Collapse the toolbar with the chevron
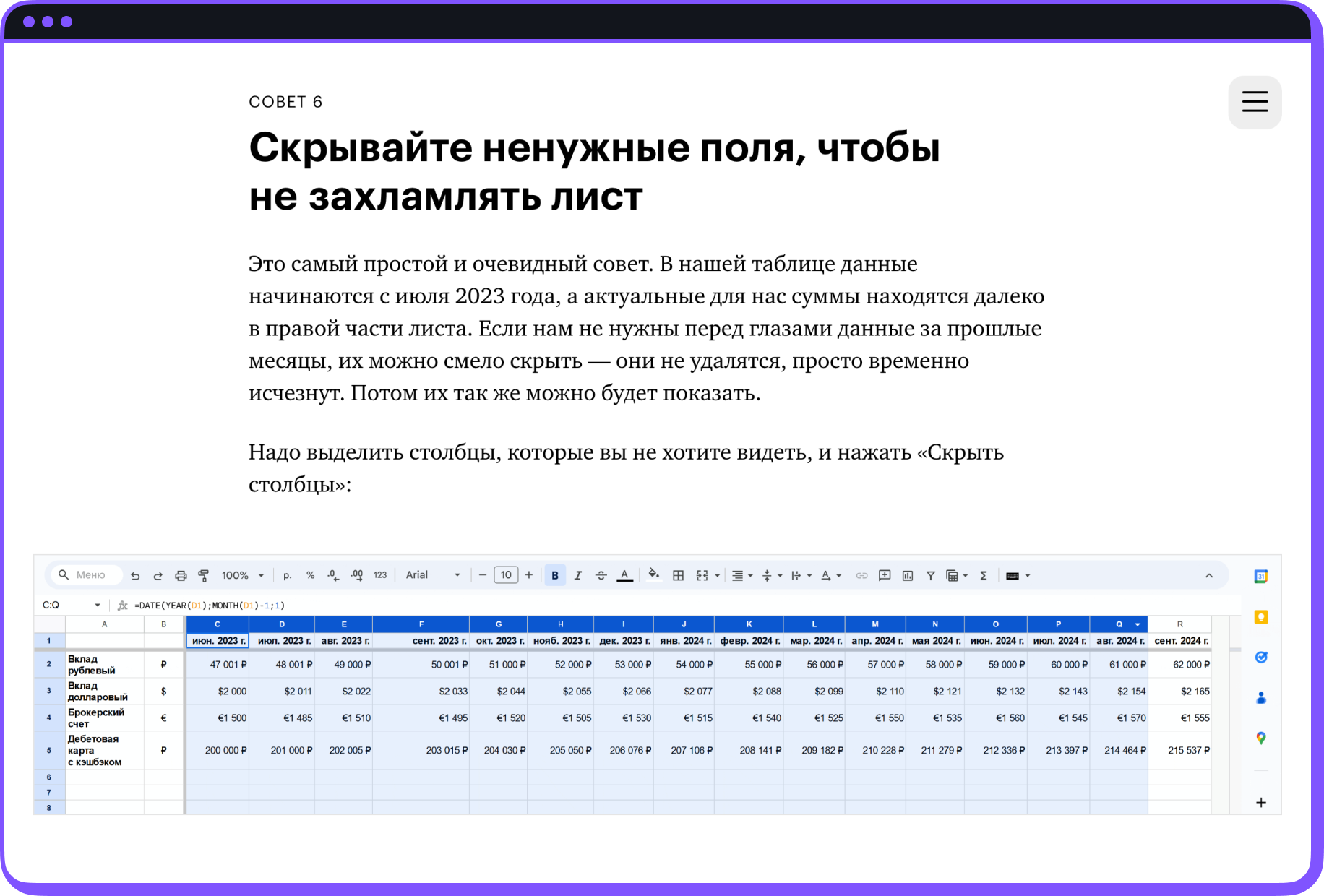The height and width of the screenshot is (896, 1324). [1209, 576]
